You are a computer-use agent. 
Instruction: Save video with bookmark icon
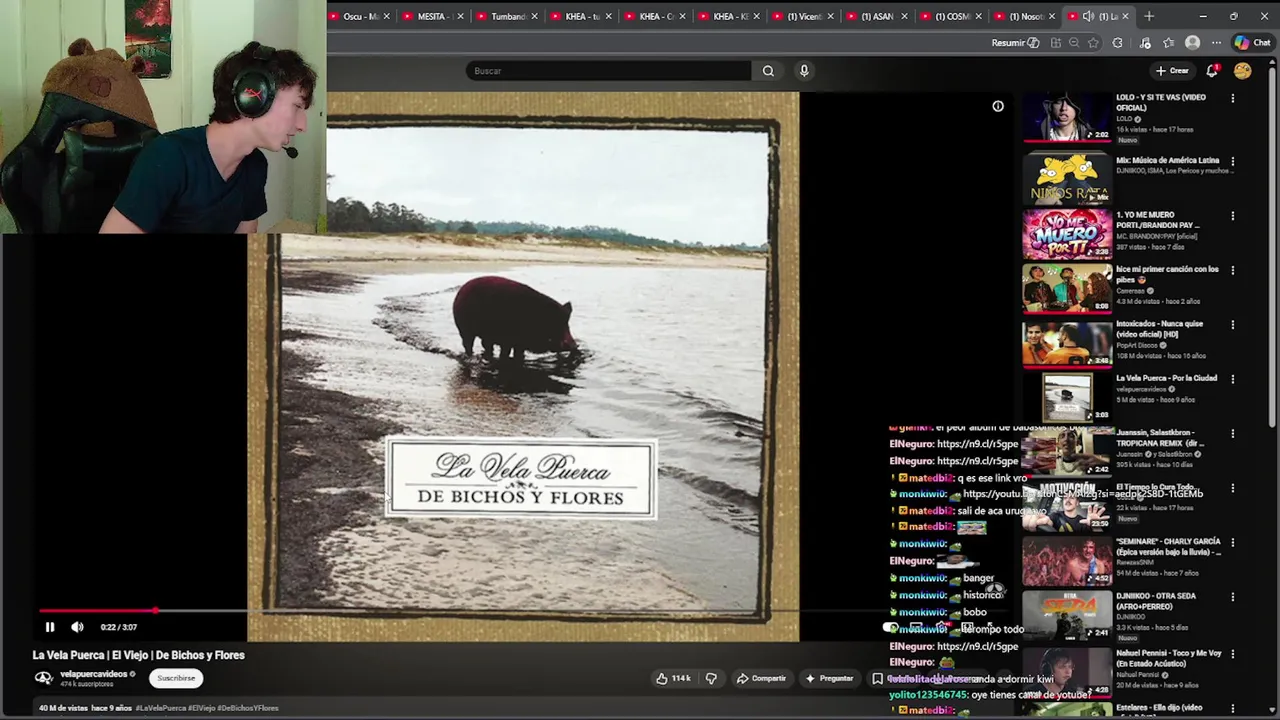[877, 678]
